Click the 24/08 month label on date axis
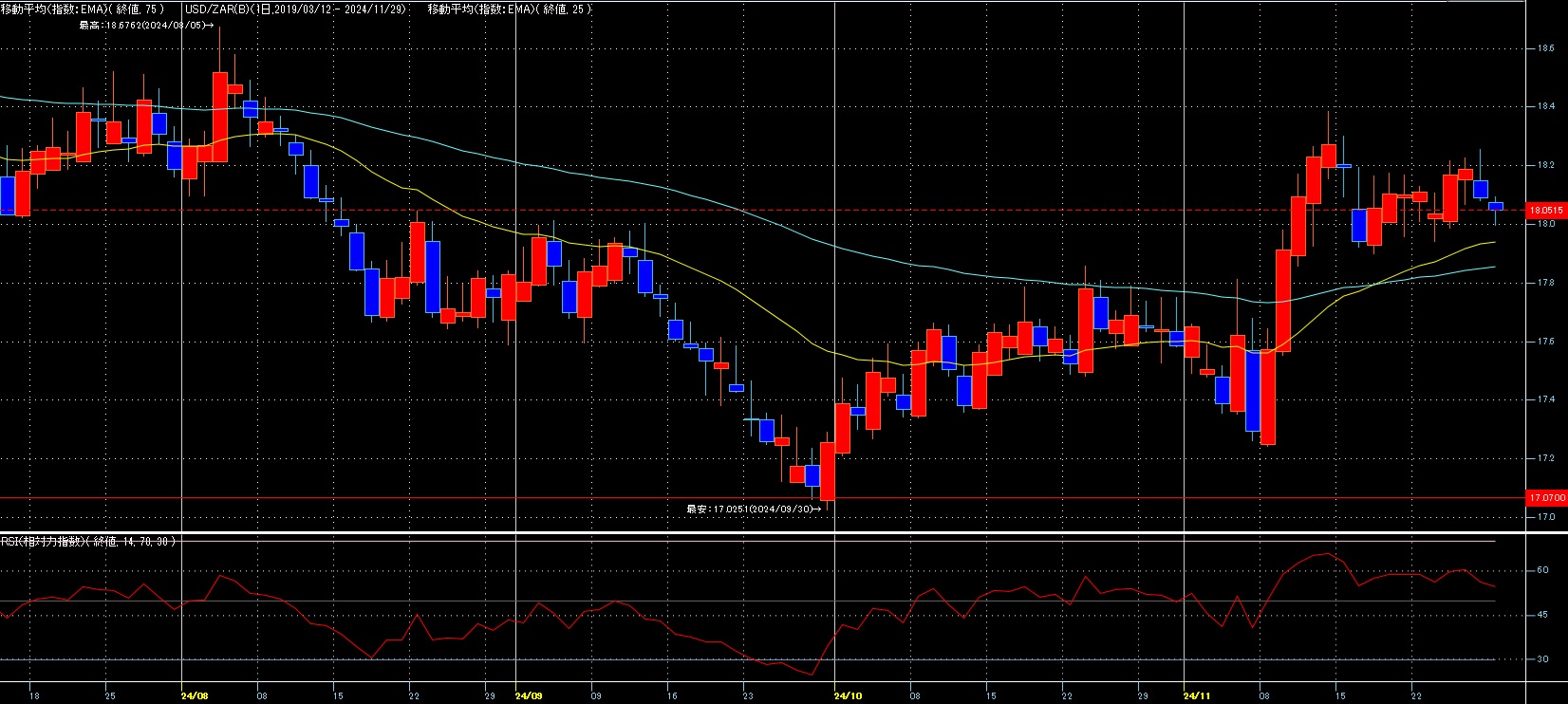 pos(194,695)
